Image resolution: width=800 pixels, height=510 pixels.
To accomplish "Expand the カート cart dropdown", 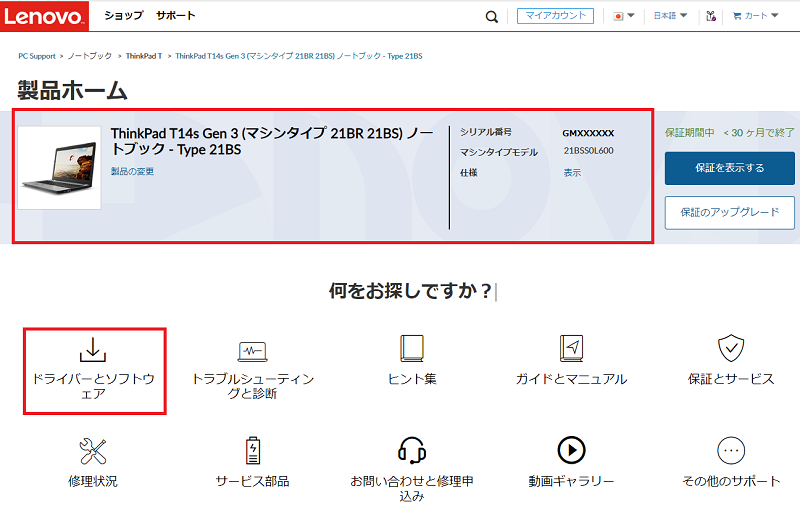I will click(x=756, y=16).
